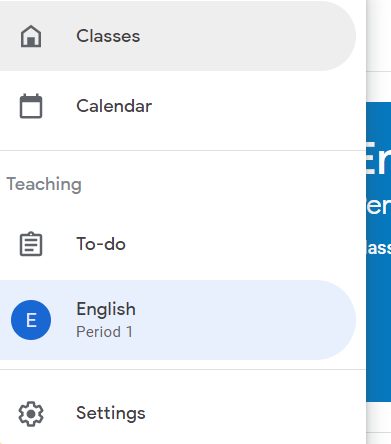Open the Calendar icon in sidebar
The image size is (391, 444).
(x=31, y=106)
